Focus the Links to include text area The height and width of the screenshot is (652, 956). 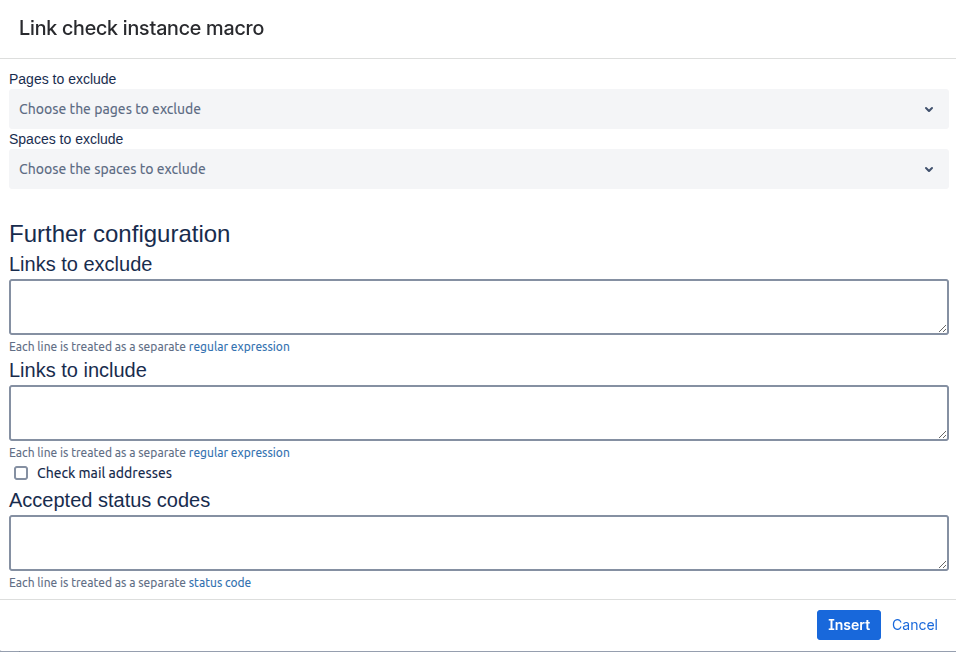(x=478, y=413)
